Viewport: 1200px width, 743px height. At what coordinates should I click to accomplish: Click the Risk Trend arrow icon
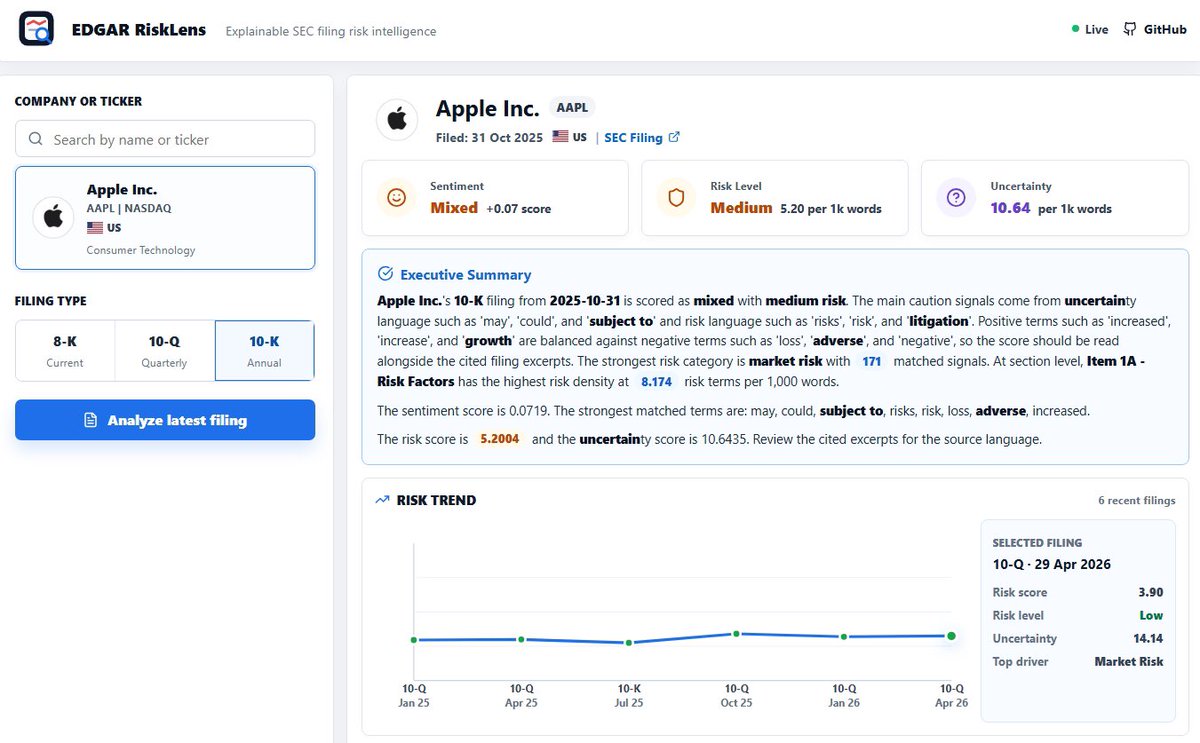tap(382, 500)
